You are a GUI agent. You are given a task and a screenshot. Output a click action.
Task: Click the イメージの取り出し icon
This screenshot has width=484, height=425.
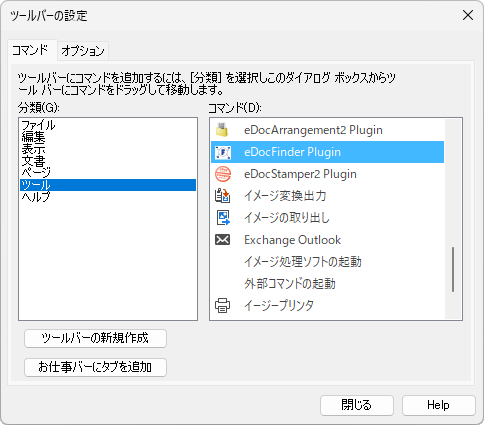pyautogui.click(x=223, y=218)
